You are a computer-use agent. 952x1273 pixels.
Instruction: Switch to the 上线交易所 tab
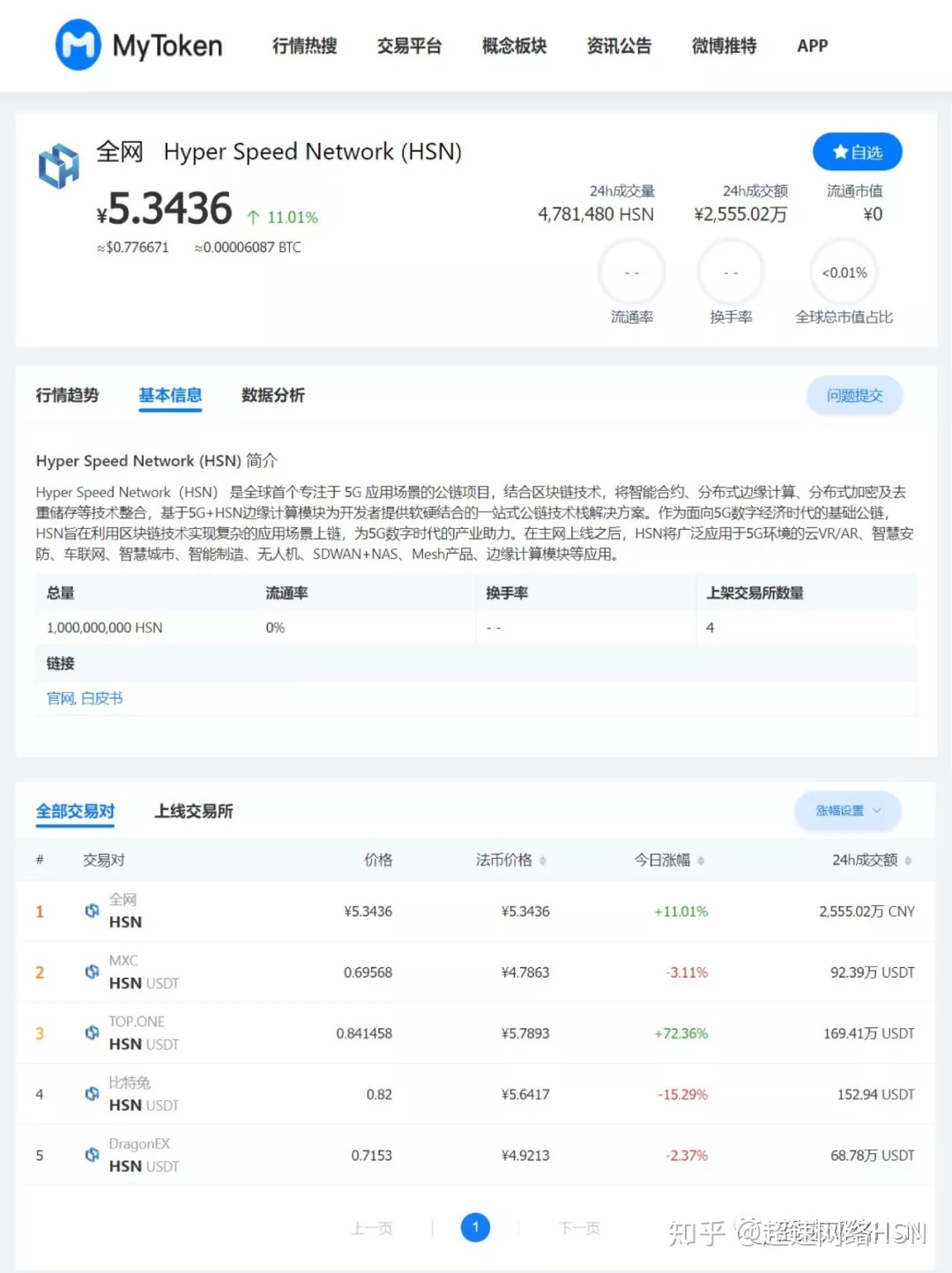coord(194,811)
